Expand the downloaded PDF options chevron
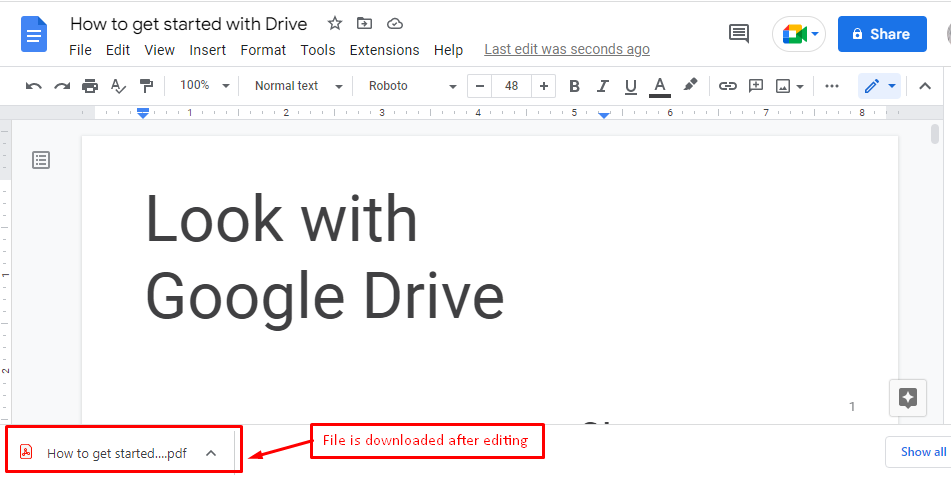The width and height of the screenshot is (951, 477). 211,453
